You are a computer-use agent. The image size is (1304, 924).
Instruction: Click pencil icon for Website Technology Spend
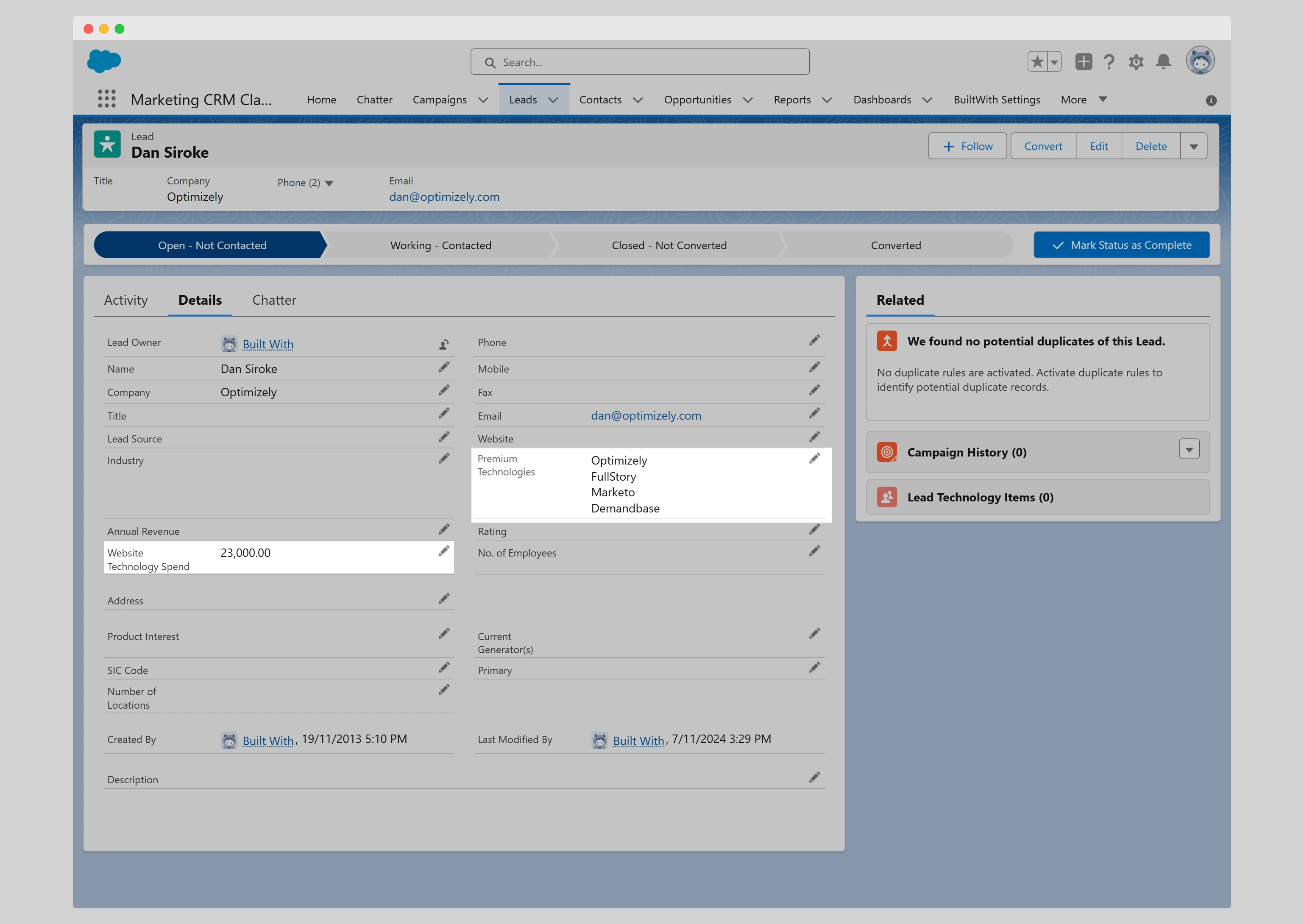tap(444, 551)
